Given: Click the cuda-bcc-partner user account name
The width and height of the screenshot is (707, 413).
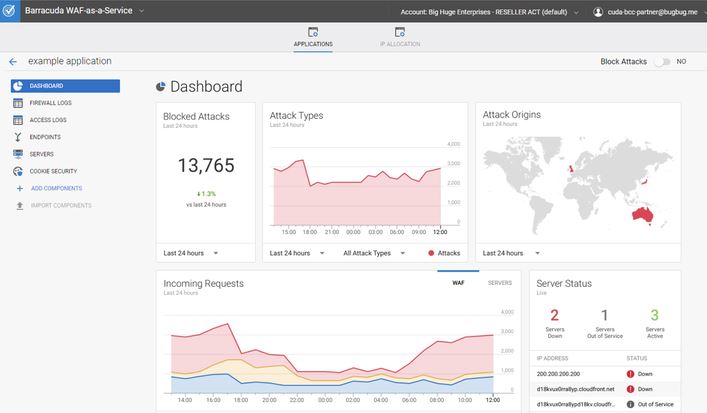Looking at the screenshot, I should click(652, 12).
